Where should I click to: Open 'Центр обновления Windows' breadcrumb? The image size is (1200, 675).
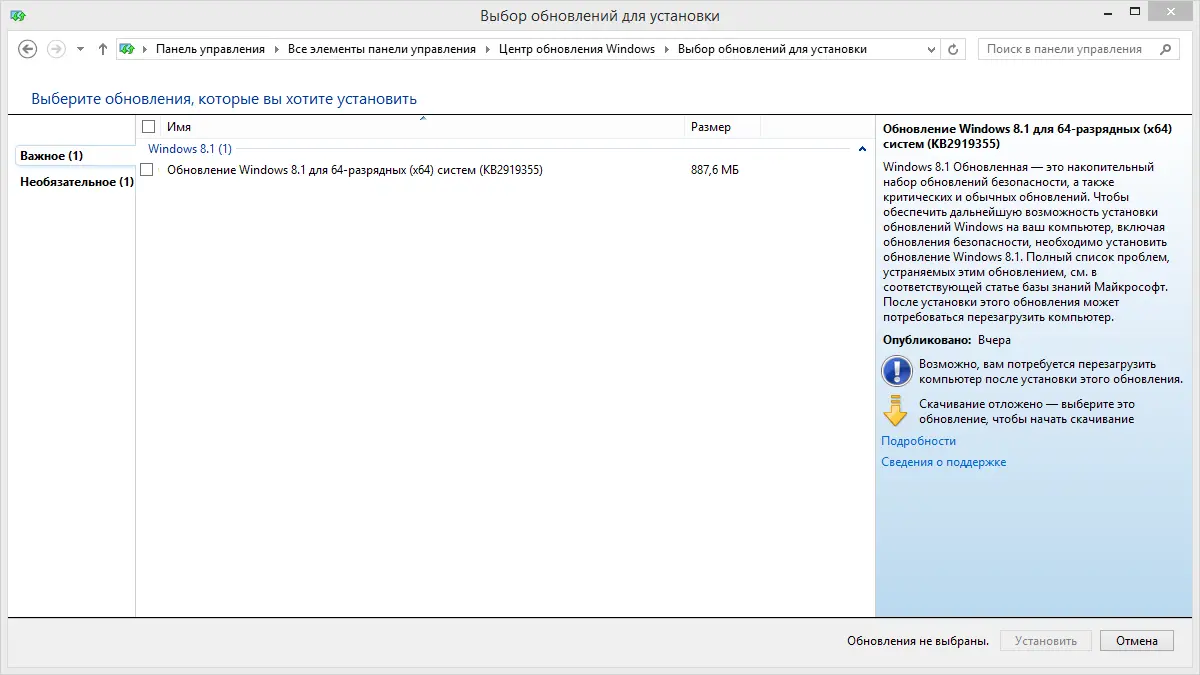[577, 49]
